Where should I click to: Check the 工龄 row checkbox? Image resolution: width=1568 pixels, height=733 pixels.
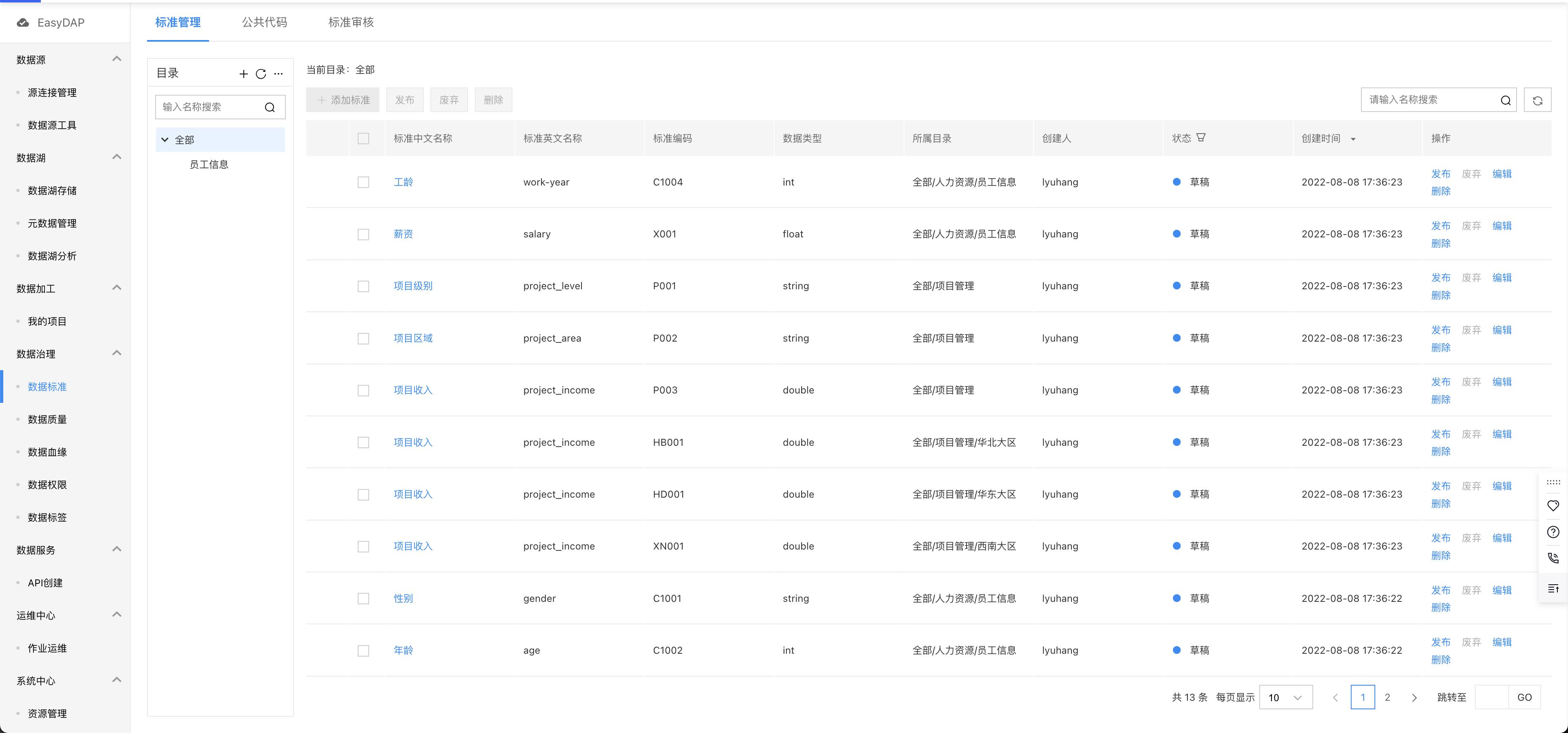tap(363, 182)
